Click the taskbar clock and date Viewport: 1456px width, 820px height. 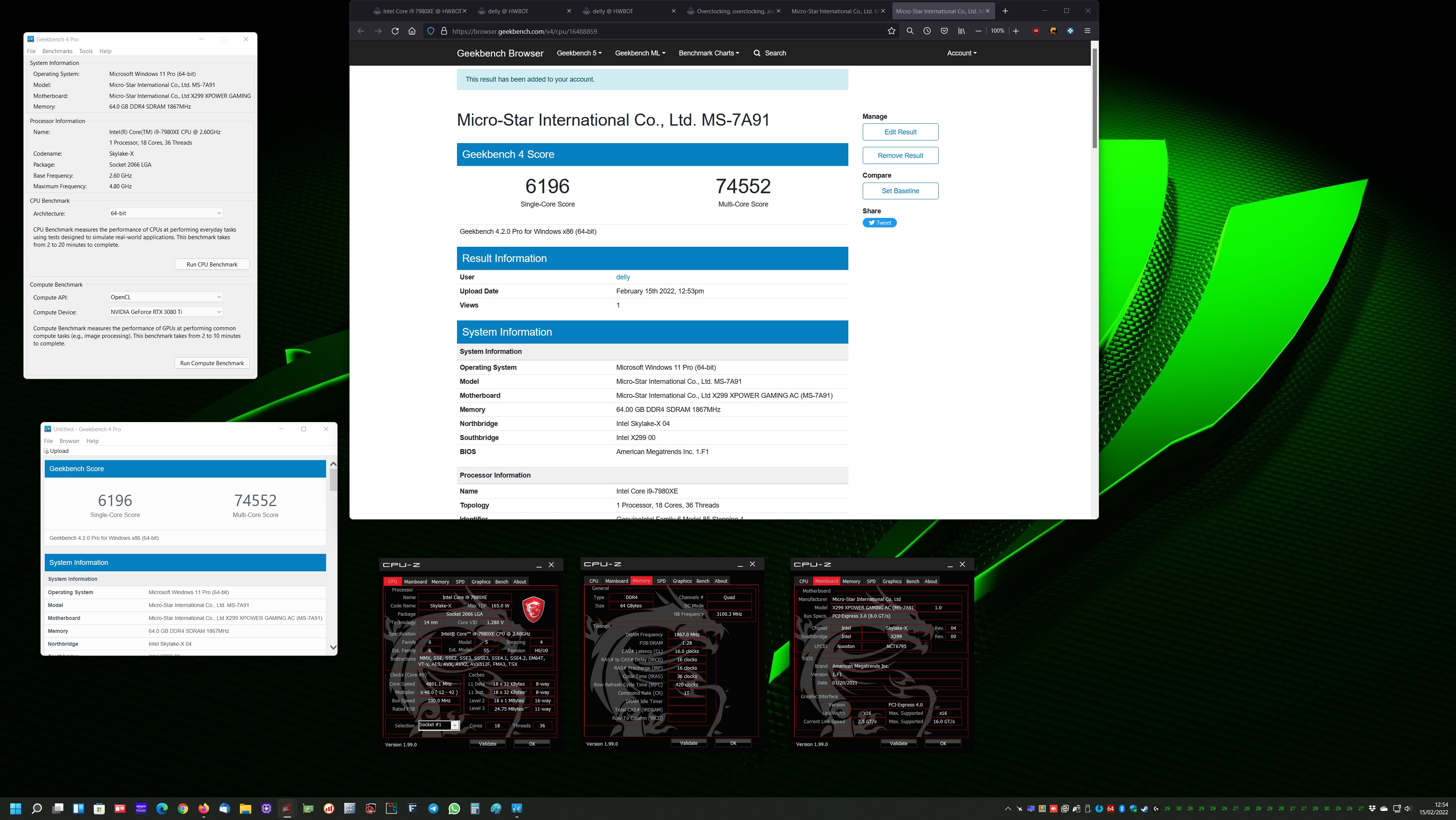tap(1433, 809)
